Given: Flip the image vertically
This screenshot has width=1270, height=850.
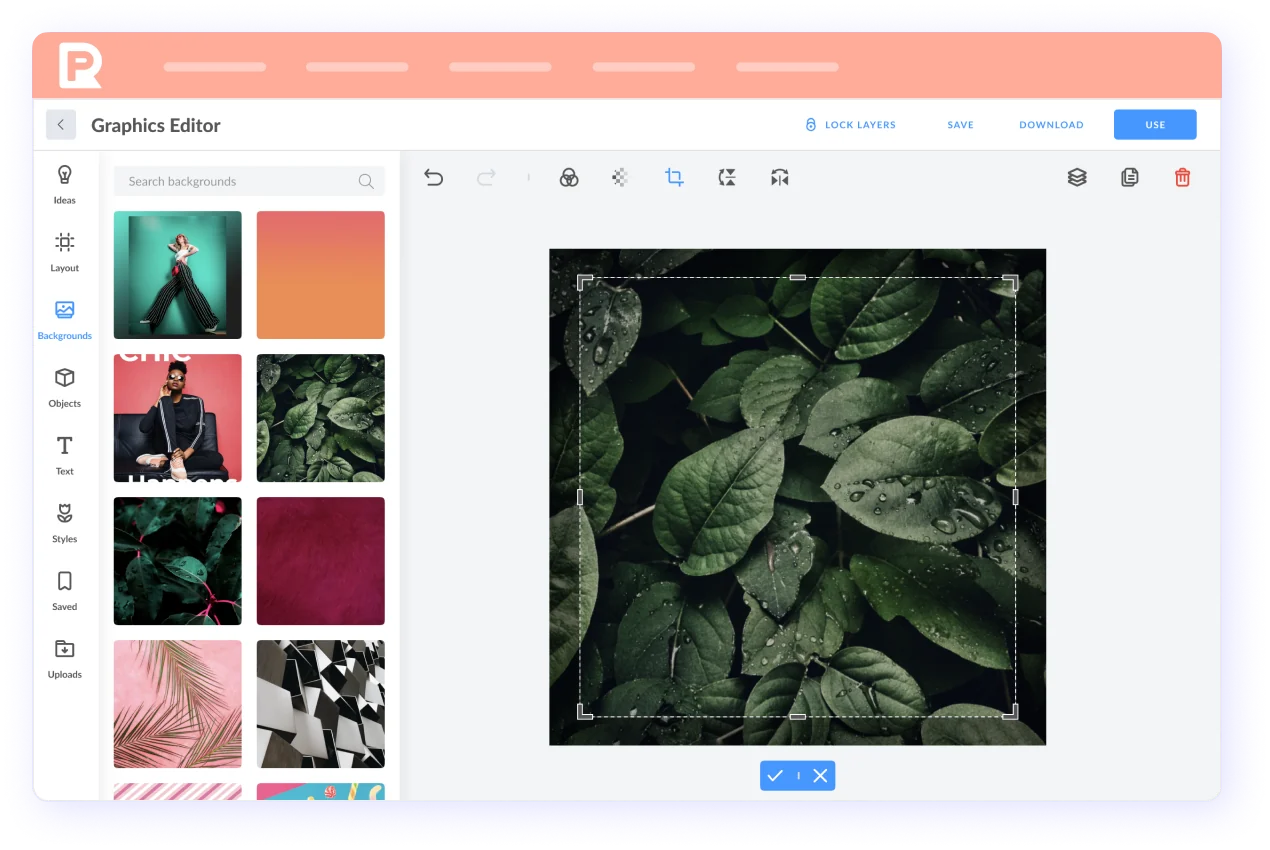Looking at the screenshot, I should [x=727, y=178].
